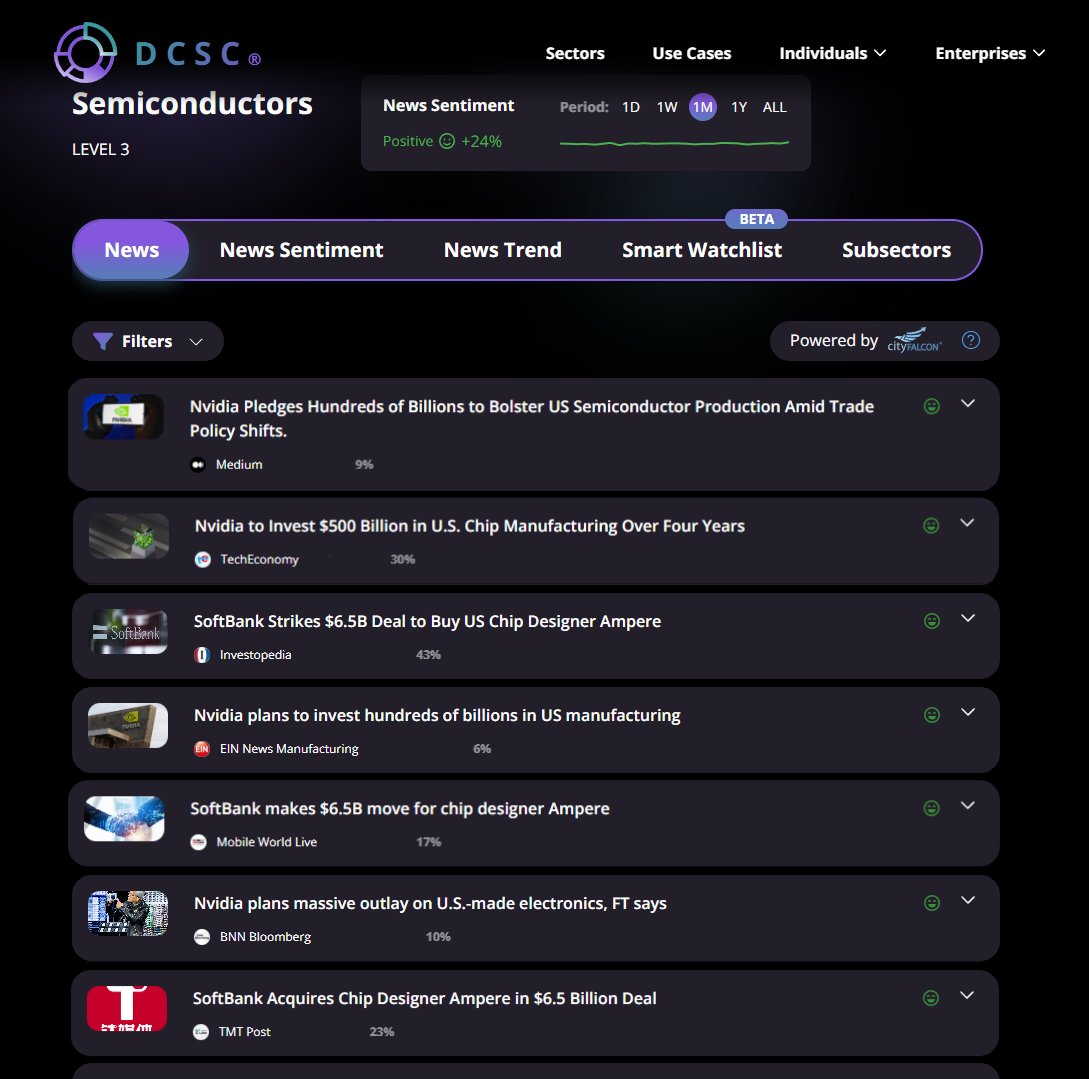Click the CityFalcon logo

click(x=915, y=340)
